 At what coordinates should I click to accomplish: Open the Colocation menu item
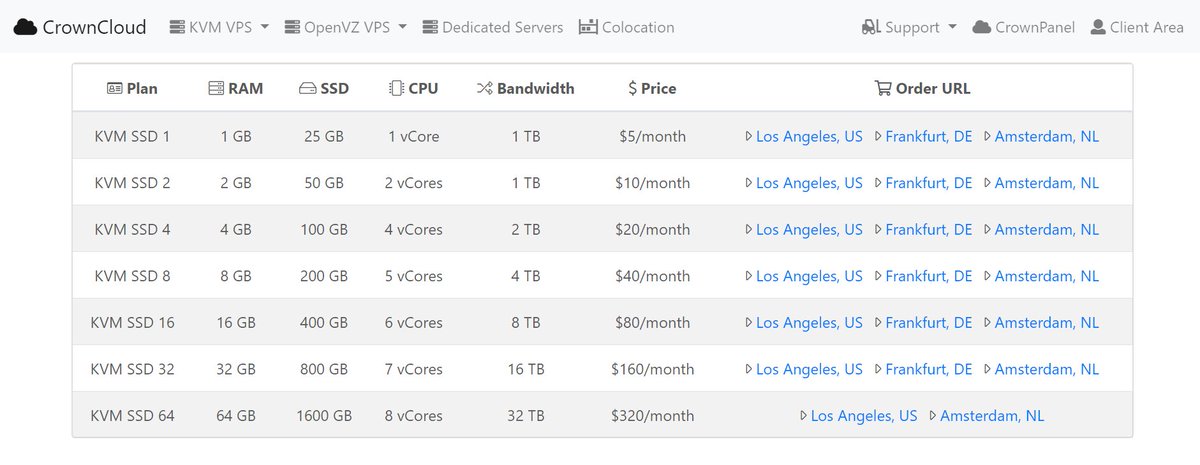click(627, 27)
